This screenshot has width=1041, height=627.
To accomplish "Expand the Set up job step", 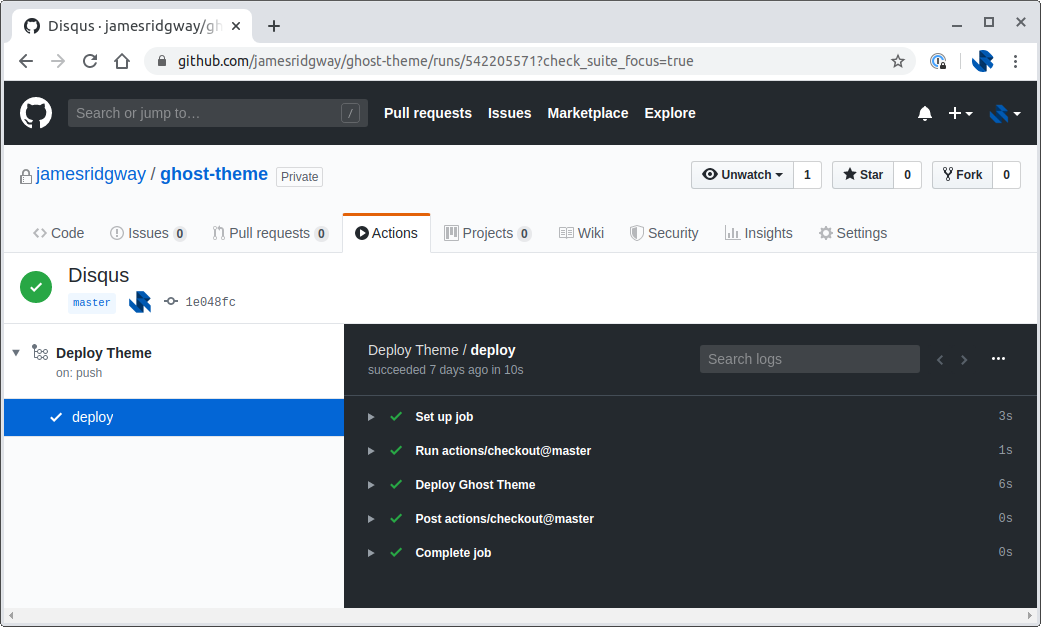I will tap(371, 417).
